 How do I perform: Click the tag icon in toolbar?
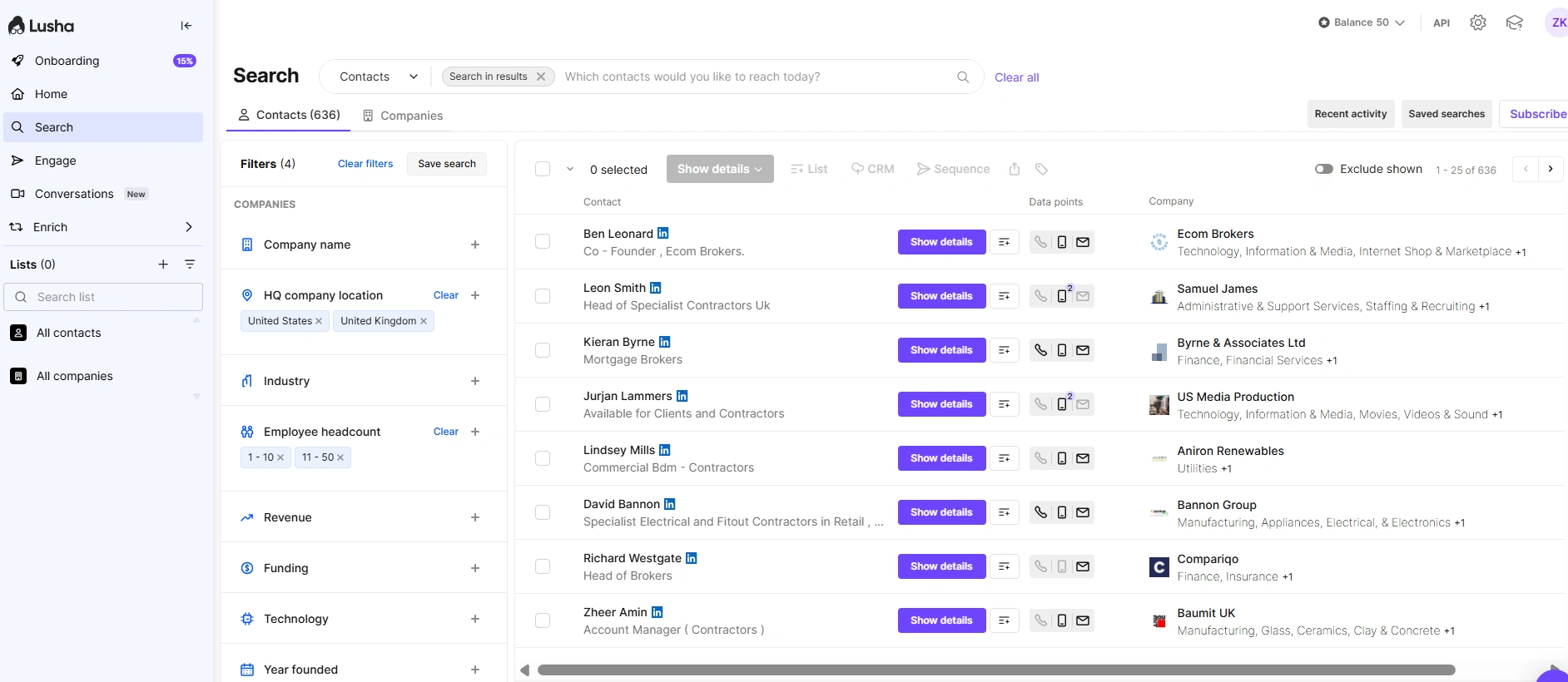click(1041, 169)
